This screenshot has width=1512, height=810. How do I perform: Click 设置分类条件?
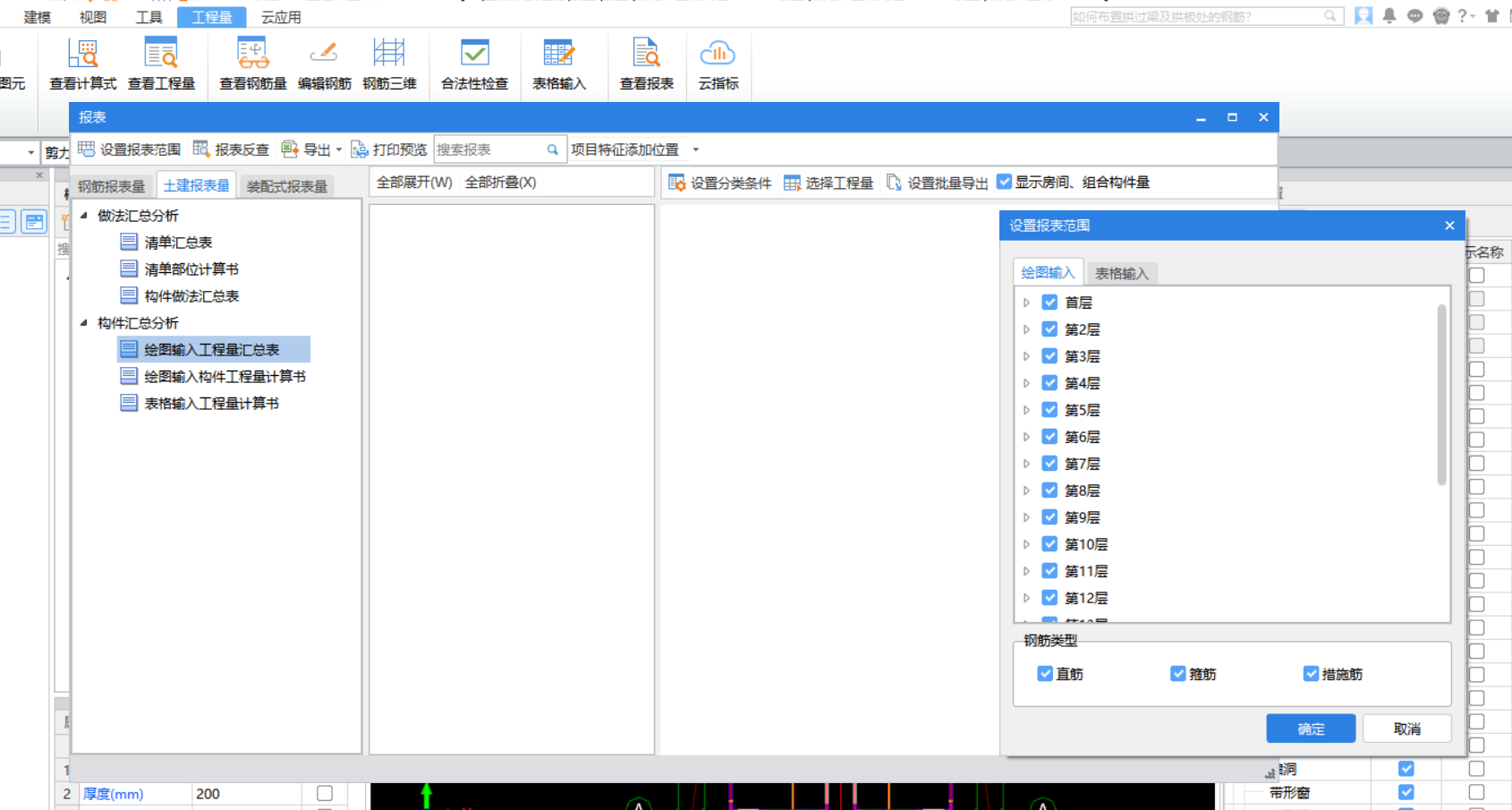point(719,183)
